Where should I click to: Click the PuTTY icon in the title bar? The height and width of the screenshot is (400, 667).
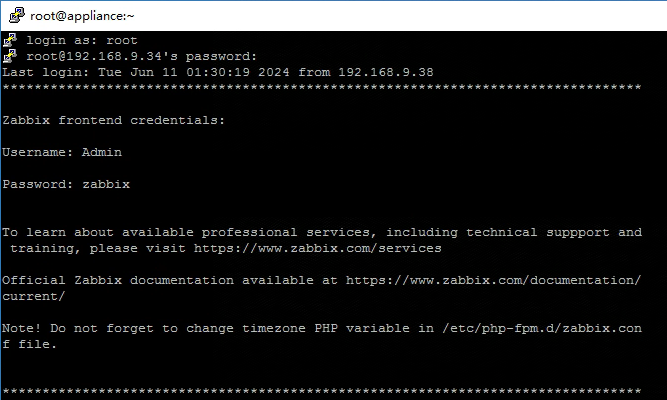(x=13, y=15)
